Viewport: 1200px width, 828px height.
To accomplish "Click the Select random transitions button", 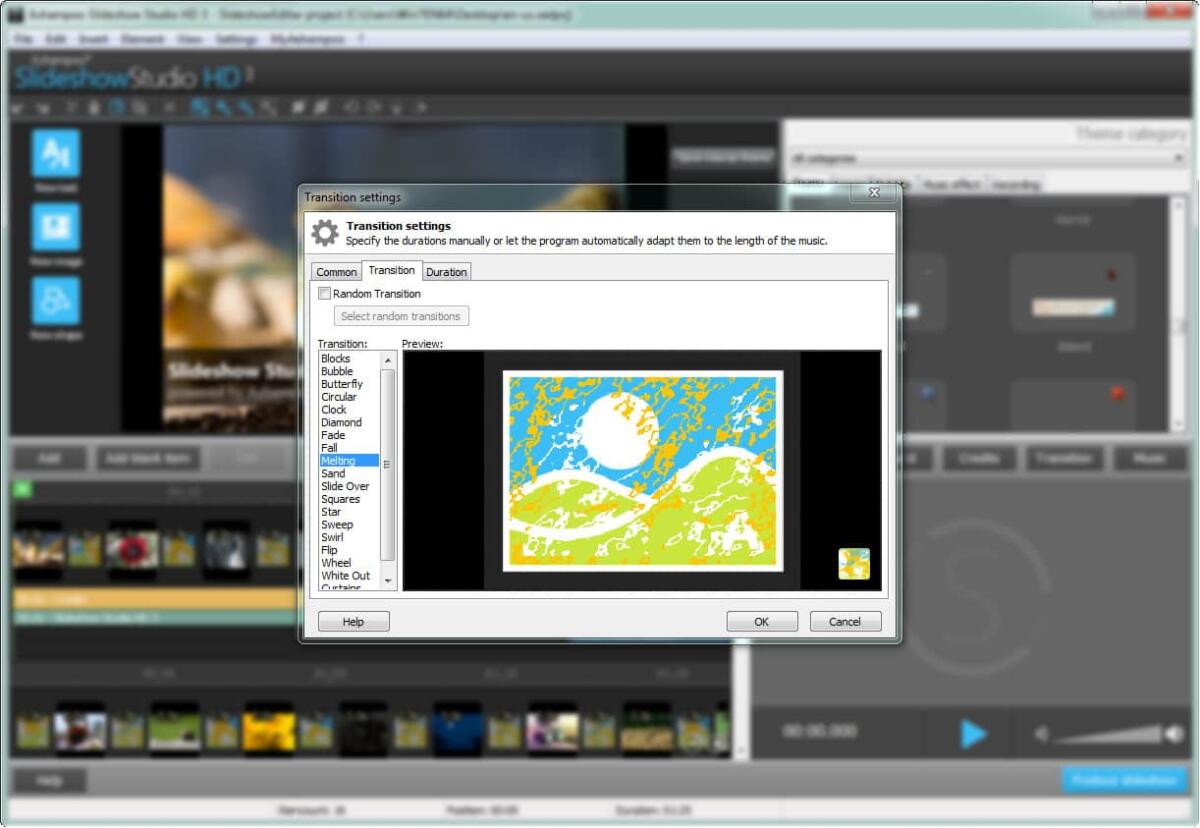I will click(x=400, y=316).
